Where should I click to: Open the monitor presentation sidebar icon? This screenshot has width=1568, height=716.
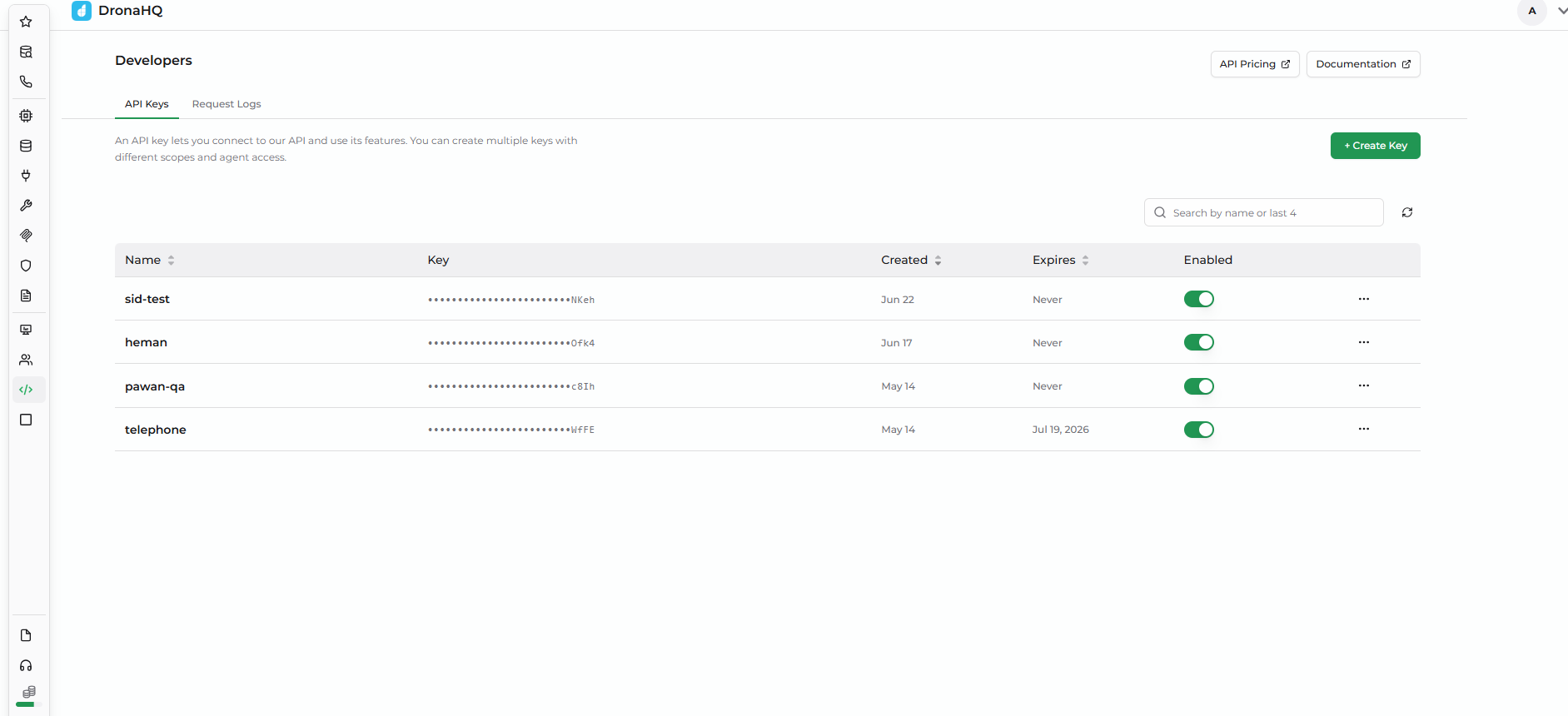[x=26, y=330]
